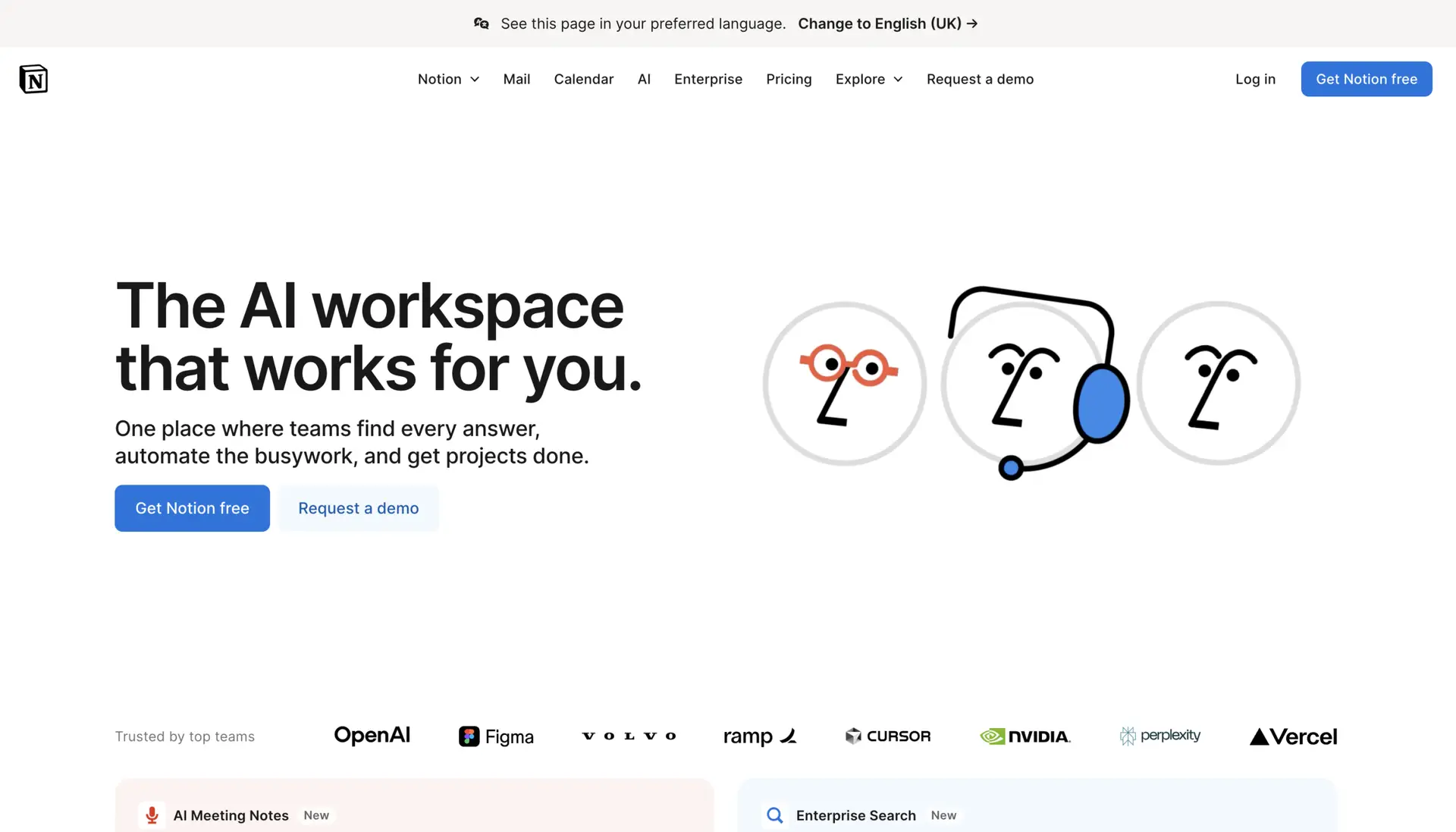1456x832 pixels.
Task: Expand the Explore dropdown menu
Action: (x=868, y=79)
